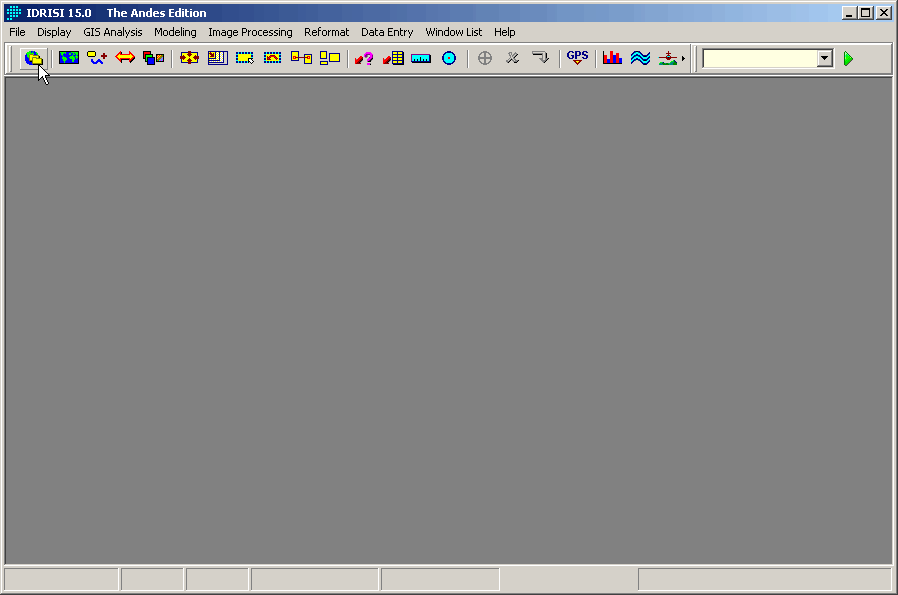The width and height of the screenshot is (898, 595).
Task: Click the green run arrow button
Action: click(x=849, y=58)
